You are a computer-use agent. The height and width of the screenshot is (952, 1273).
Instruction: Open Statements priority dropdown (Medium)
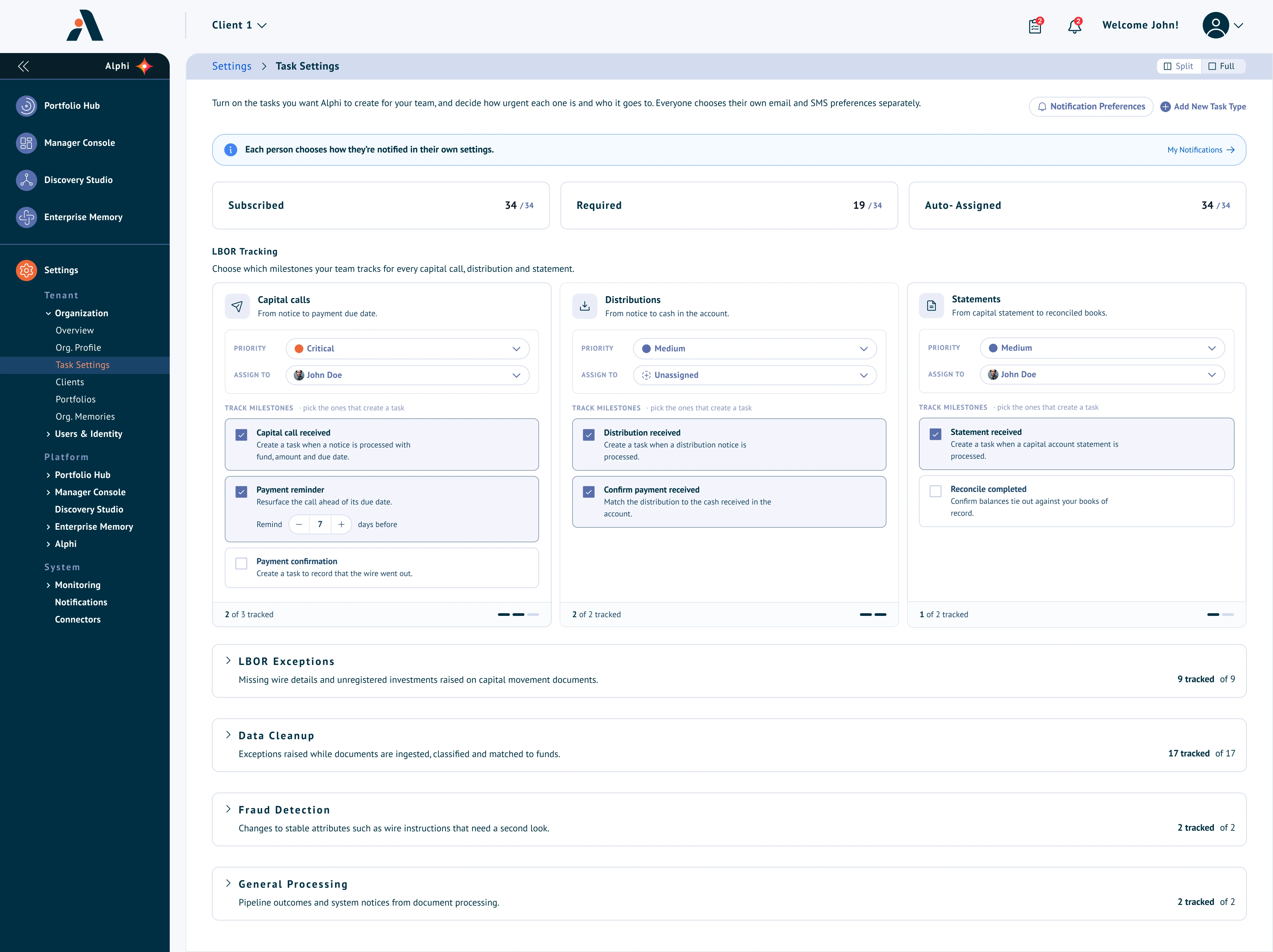pyautogui.click(x=1102, y=348)
